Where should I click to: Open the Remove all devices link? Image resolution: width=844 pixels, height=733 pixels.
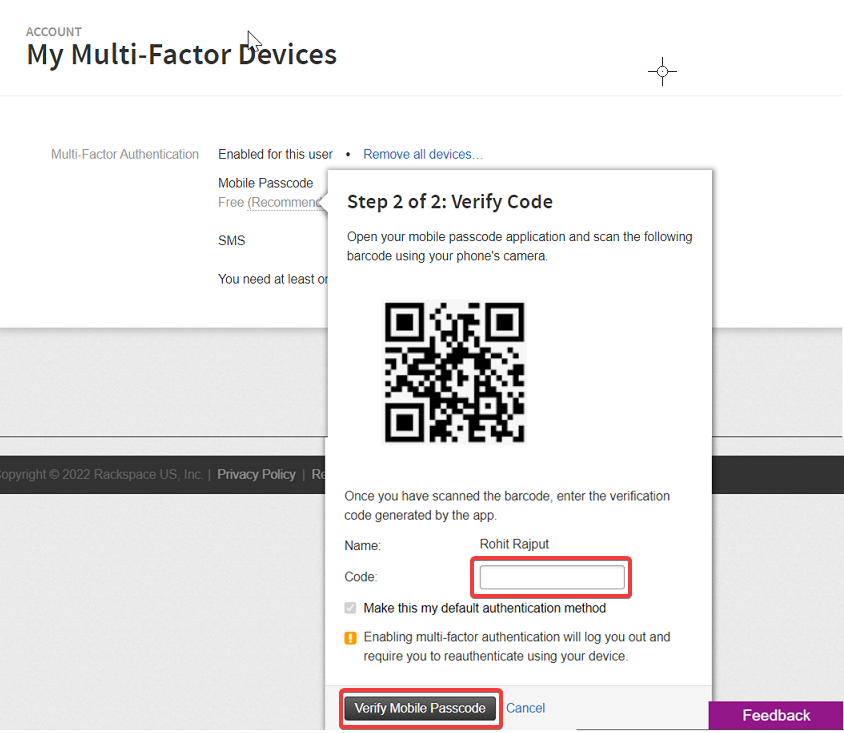(x=423, y=154)
